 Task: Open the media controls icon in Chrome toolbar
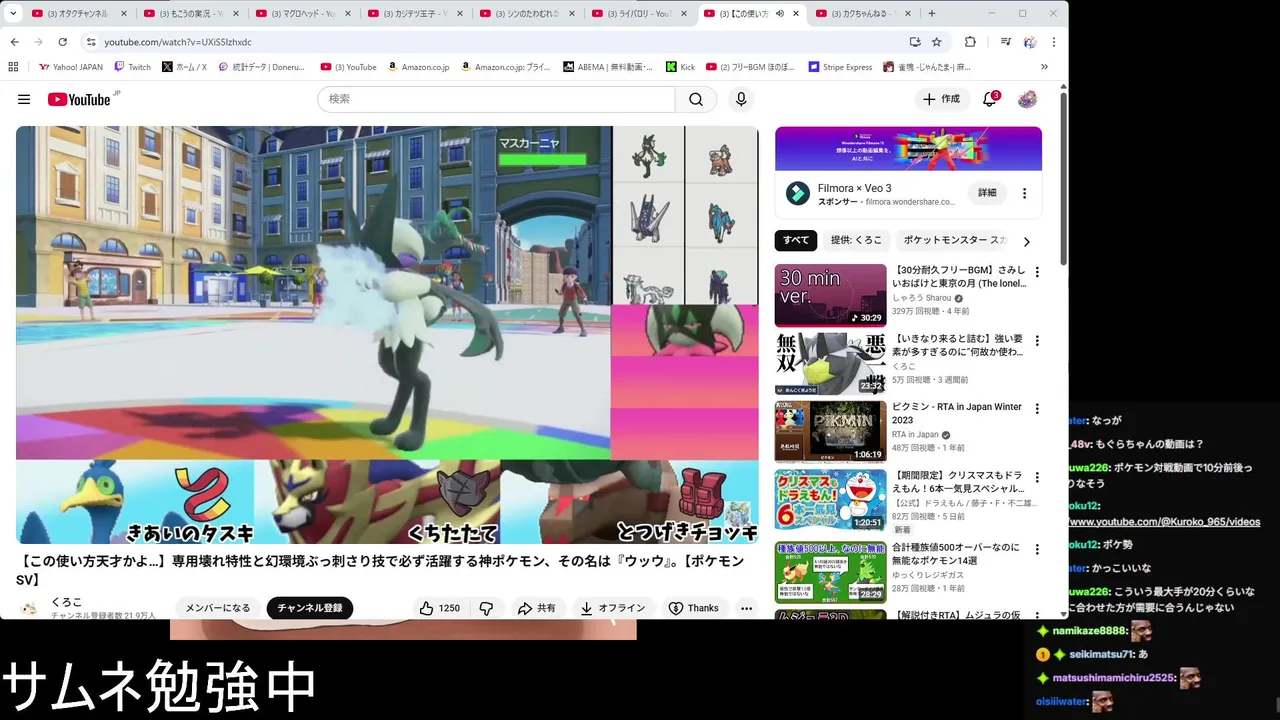coord(1005,42)
